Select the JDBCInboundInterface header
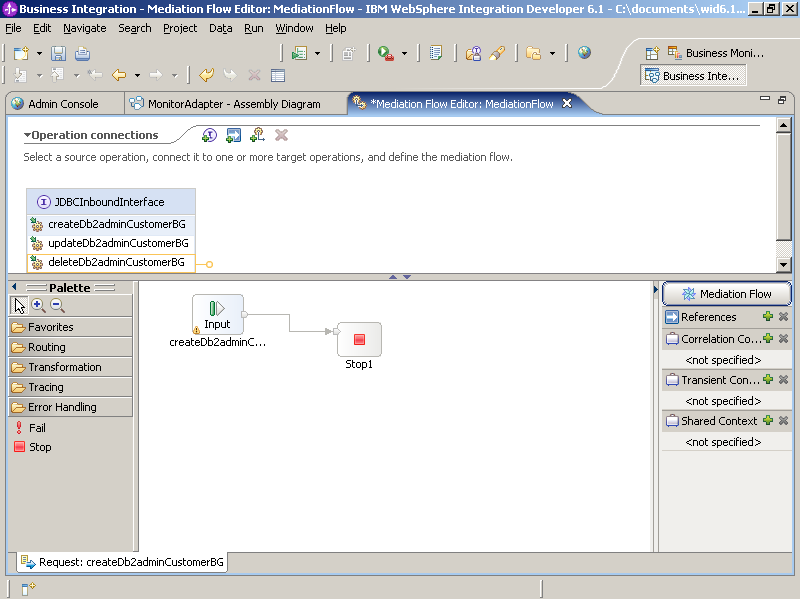This screenshot has width=800, height=600. point(111,202)
